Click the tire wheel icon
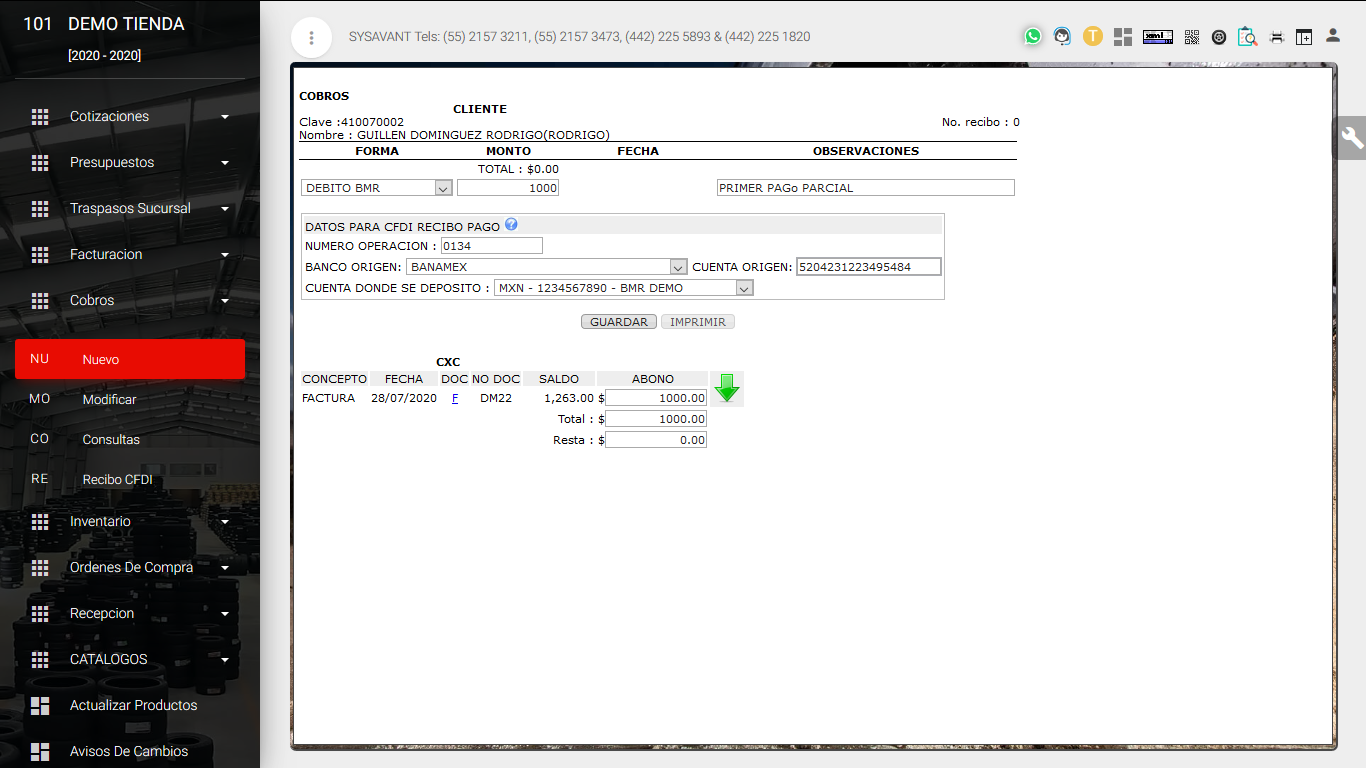The width and height of the screenshot is (1366, 768). coord(1219,37)
